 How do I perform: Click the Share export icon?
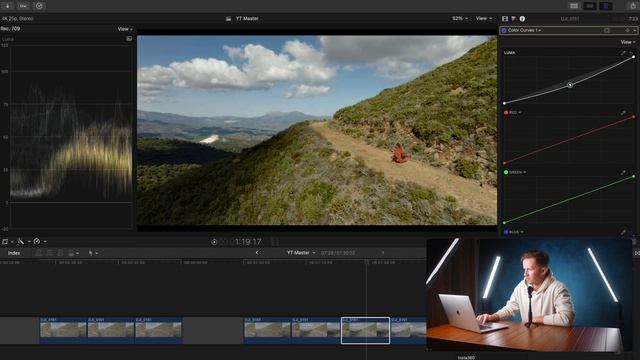[633, 6]
